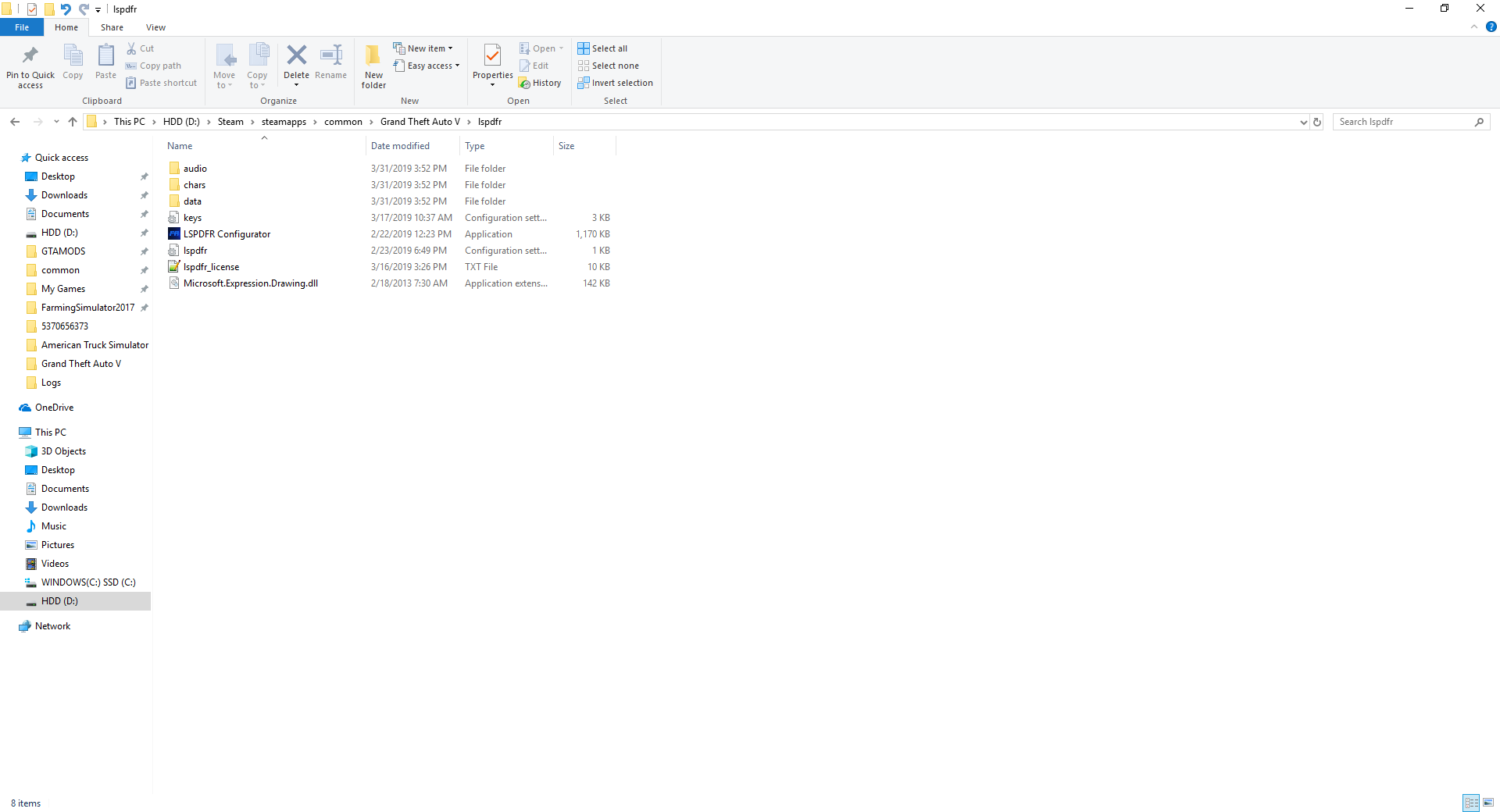Open the Music library folder
The image size is (1500, 812).
[x=54, y=526]
